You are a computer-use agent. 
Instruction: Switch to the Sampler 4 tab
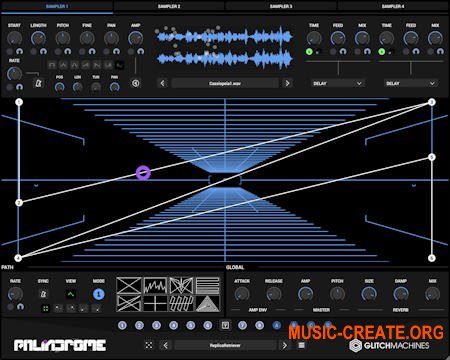pos(393,6)
